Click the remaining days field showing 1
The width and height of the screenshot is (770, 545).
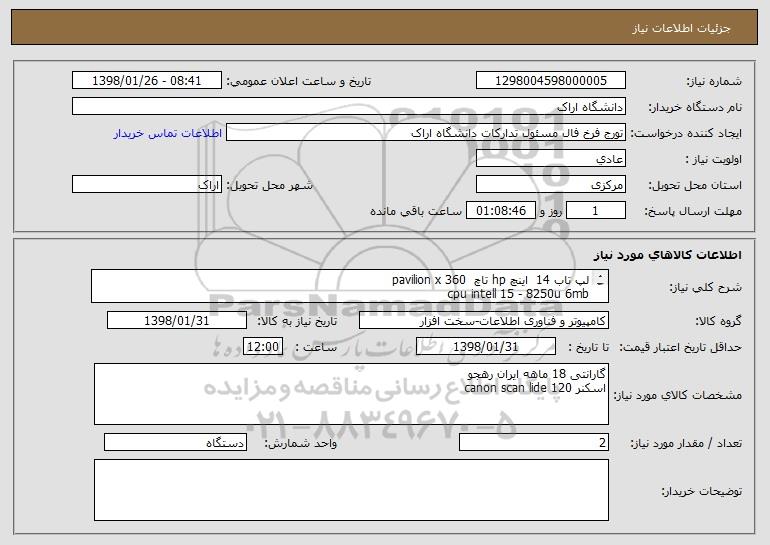(596, 211)
